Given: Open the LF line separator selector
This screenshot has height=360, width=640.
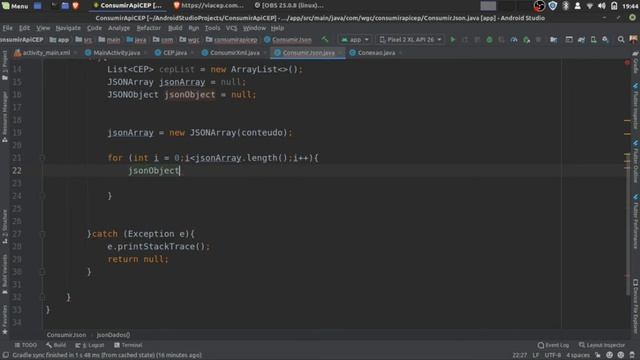Looking at the screenshot, I should [x=536, y=355].
